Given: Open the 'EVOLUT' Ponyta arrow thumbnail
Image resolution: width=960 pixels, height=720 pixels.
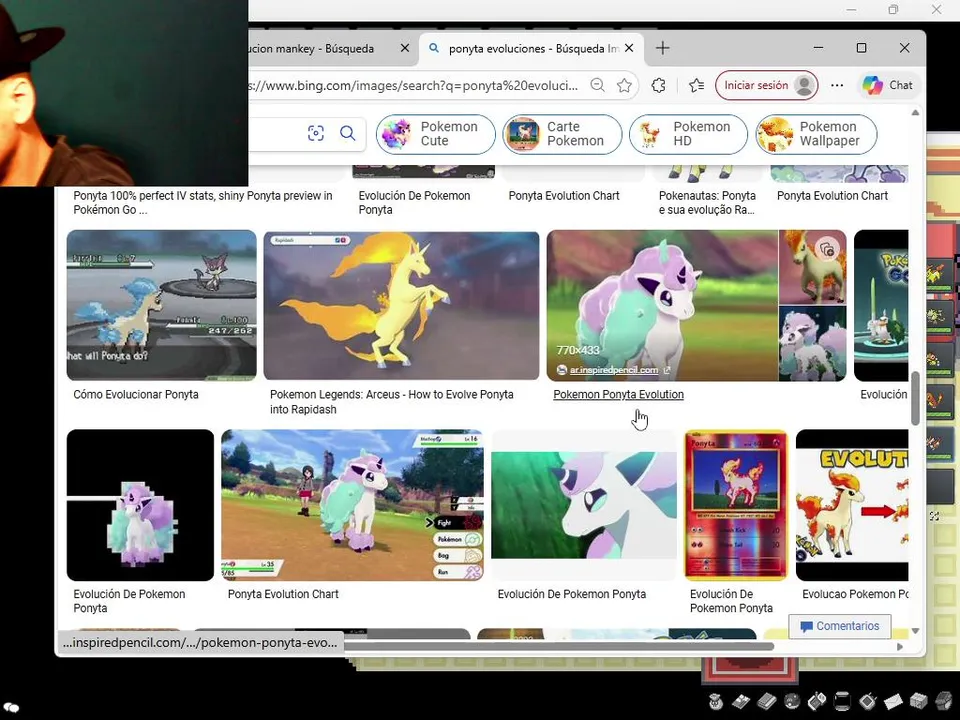Looking at the screenshot, I should click(x=852, y=504).
